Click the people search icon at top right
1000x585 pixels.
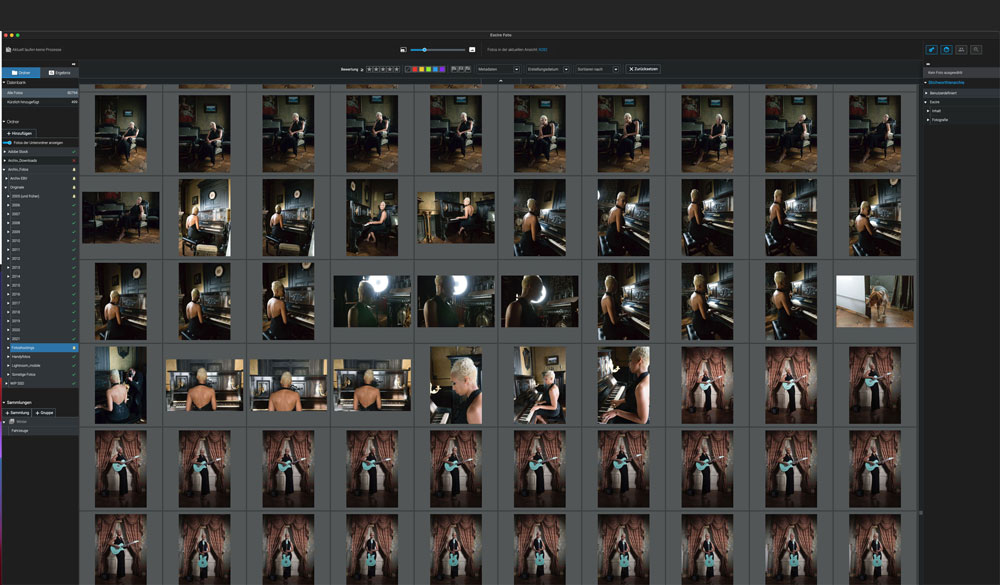coord(961,49)
